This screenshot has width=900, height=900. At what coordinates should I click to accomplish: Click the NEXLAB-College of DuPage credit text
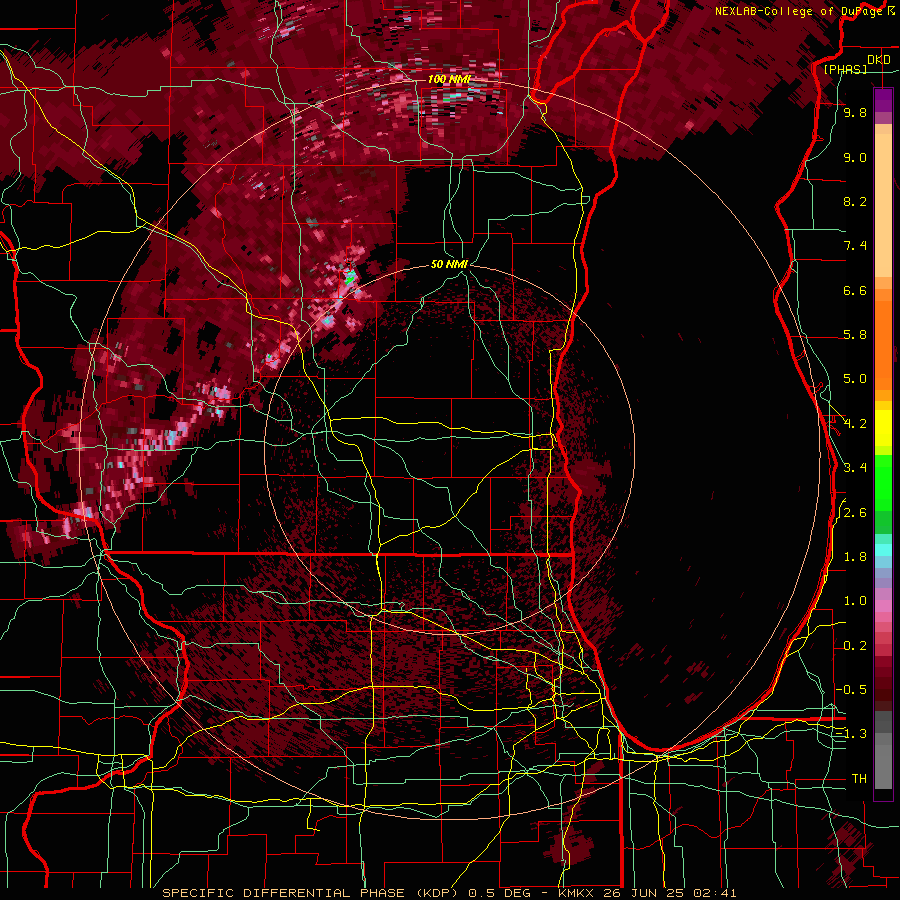[801, 11]
